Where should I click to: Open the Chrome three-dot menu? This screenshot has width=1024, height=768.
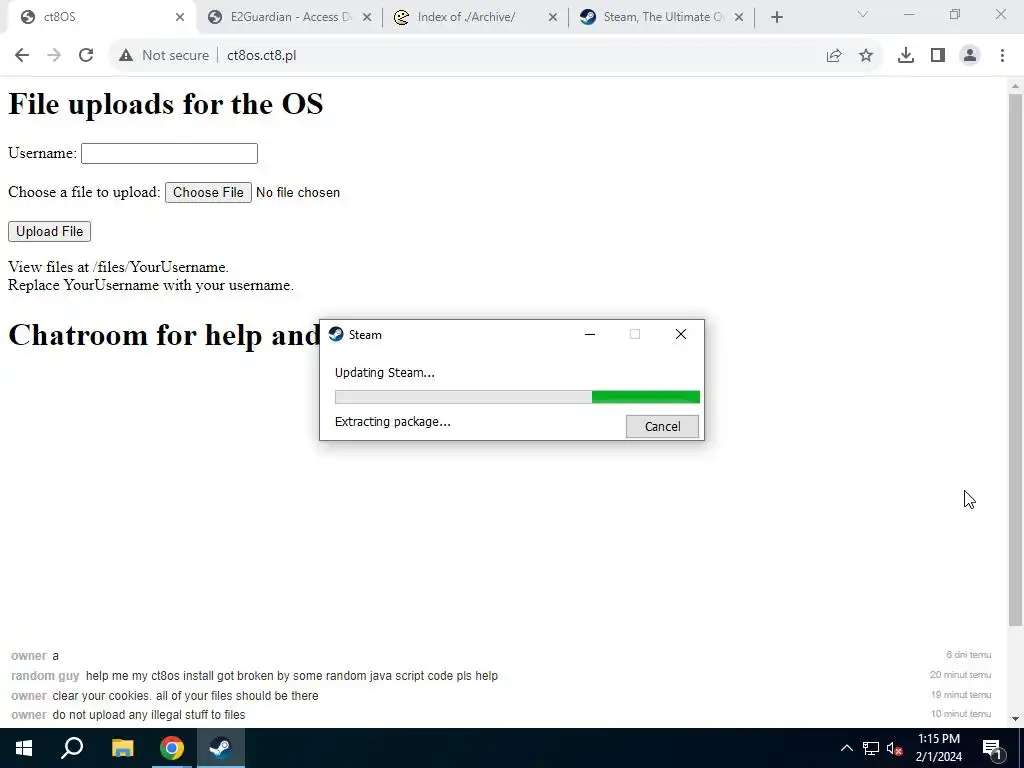tap(1002, 56)
